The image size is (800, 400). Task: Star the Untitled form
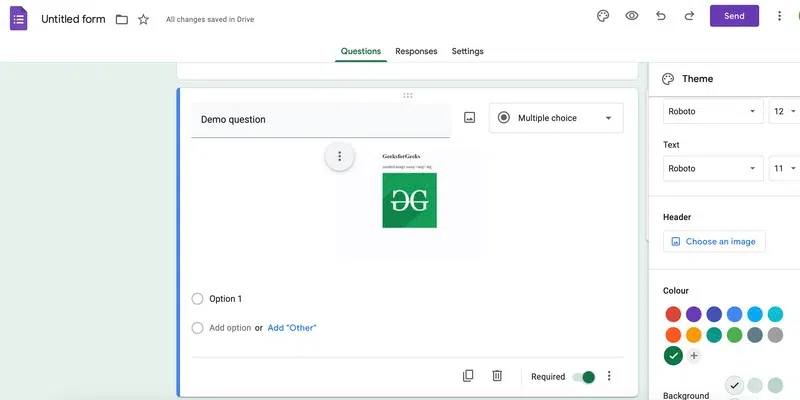[x=143, y=19]
